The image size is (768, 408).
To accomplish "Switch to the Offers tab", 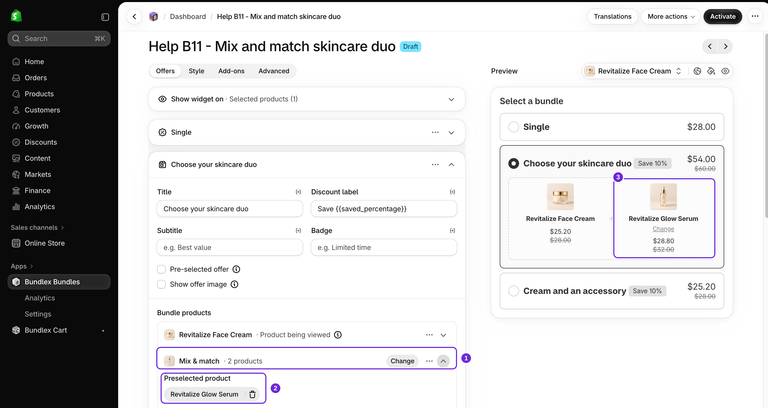I will [x=165, y=72].
